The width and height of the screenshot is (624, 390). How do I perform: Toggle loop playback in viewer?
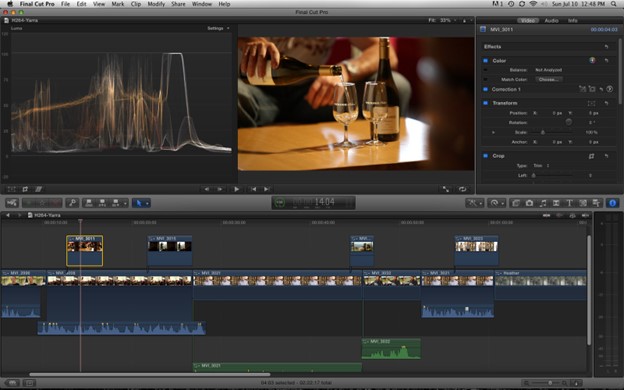click(462, 189)
